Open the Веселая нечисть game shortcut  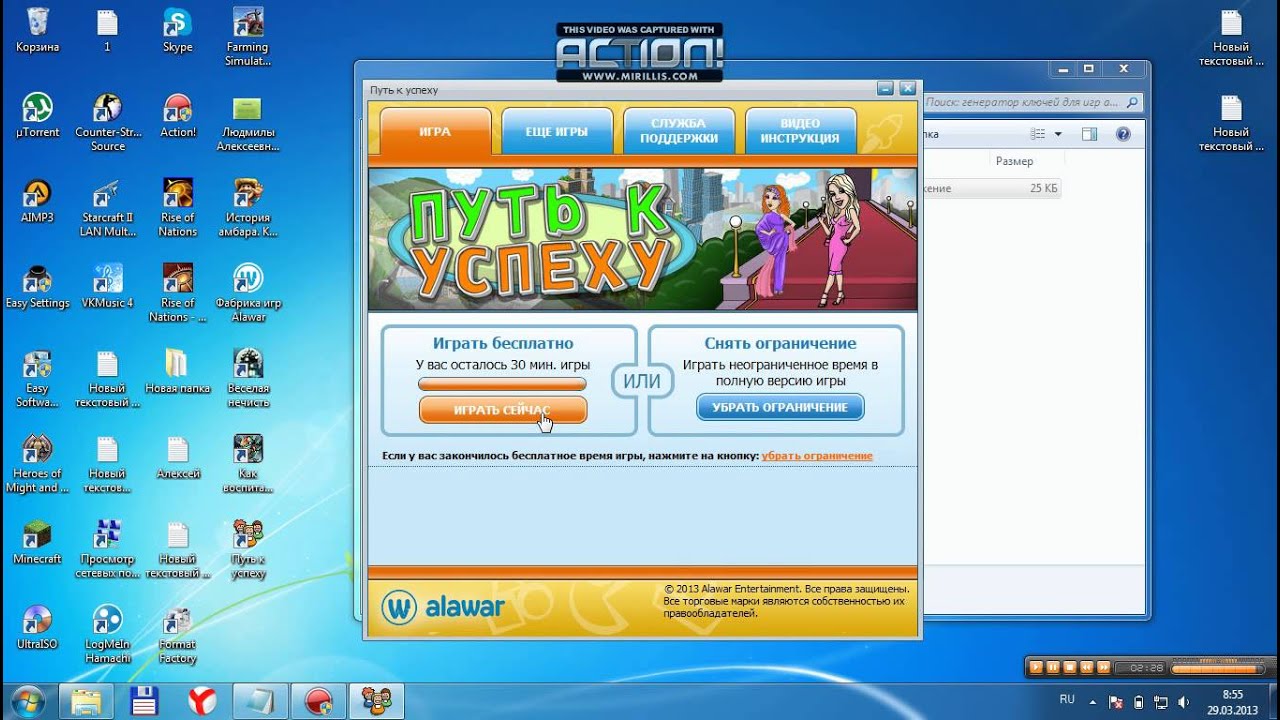click(x=248, y=378)
